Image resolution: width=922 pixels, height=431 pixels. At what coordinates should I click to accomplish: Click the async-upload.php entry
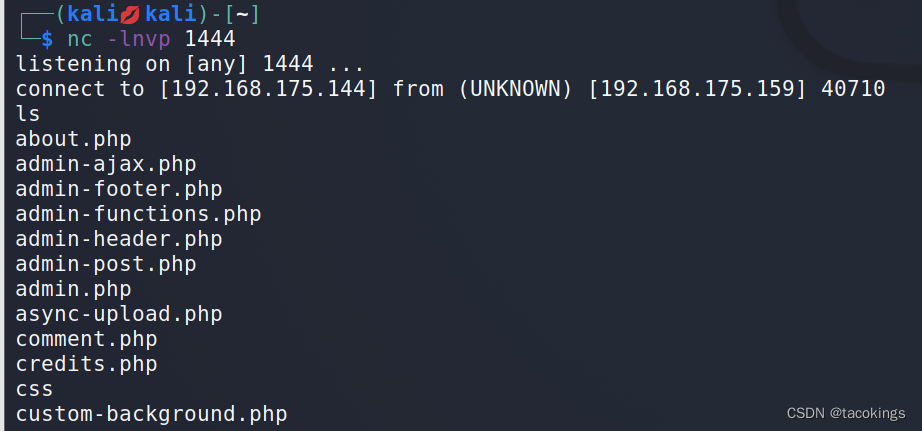tap(119, 314)
